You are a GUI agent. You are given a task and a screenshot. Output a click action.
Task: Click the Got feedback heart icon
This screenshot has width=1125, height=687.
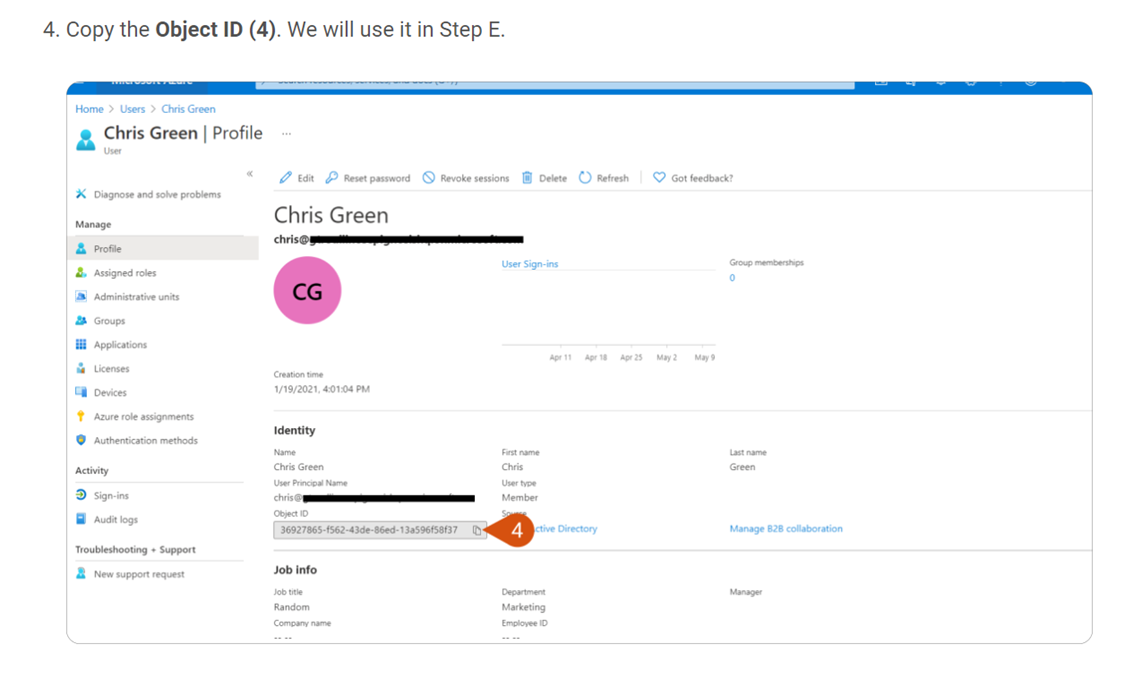pyautogui.click(x=657, y=177)
